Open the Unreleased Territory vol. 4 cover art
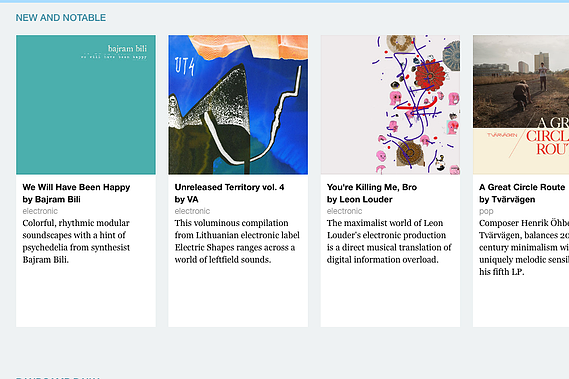The height and width of the screenshot is (379, 569). pos(238,105)
